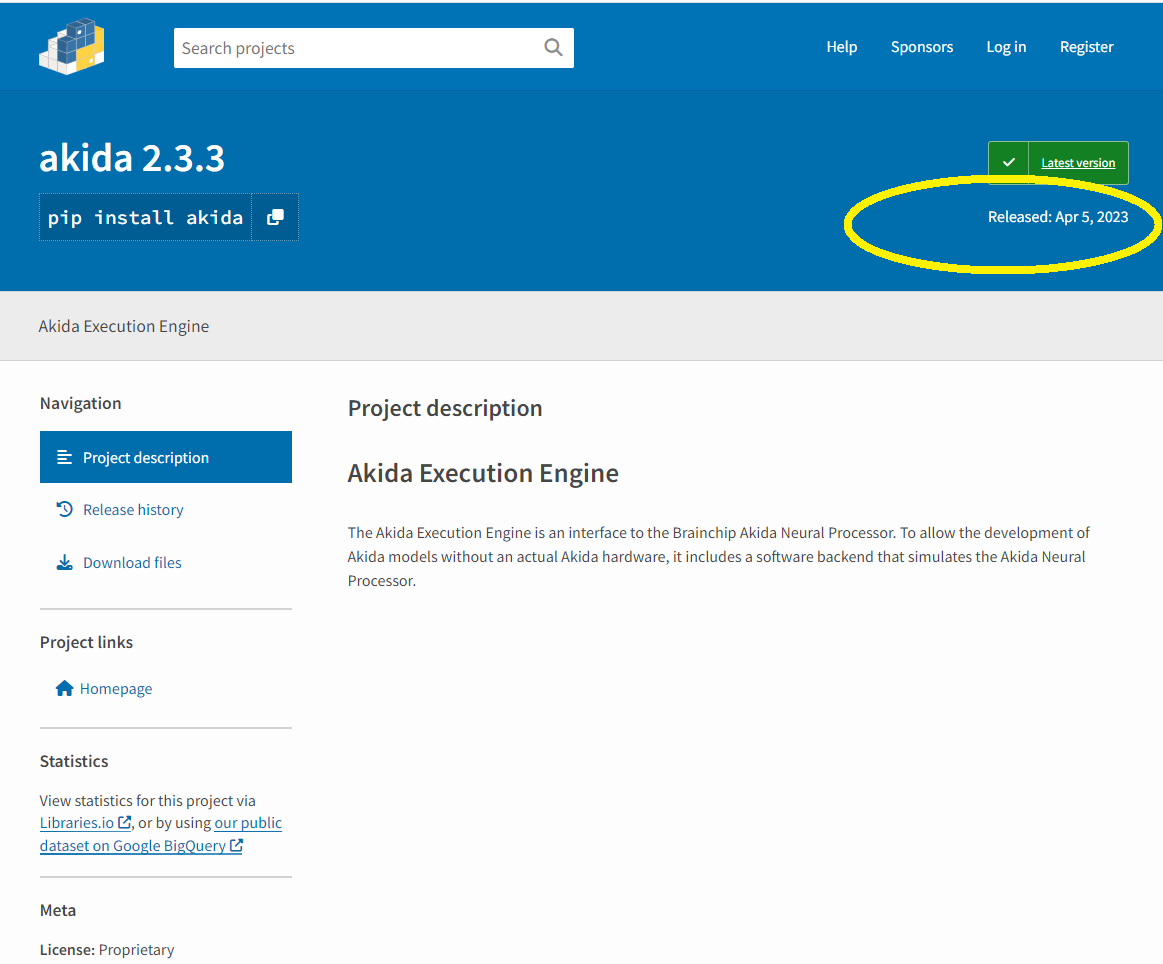This screenshot has height=964, width=1163.
Task: Click external link icon beside Libraries.io
Action: pyautogui.click(x=125, y=823)
